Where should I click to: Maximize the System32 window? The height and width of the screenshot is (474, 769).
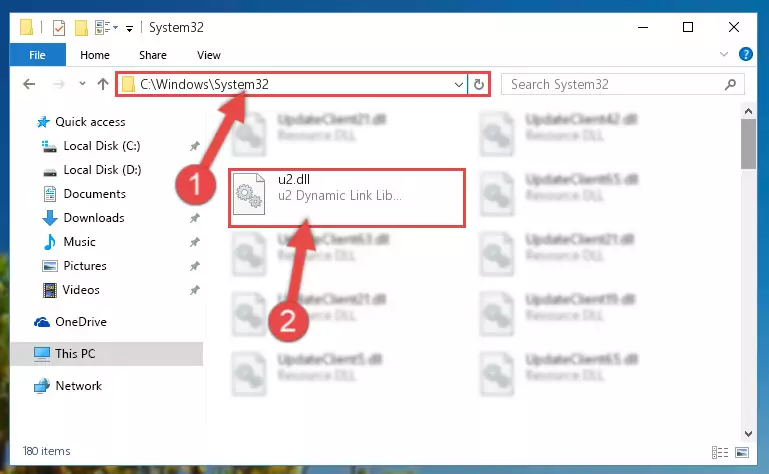pos(688,27)
